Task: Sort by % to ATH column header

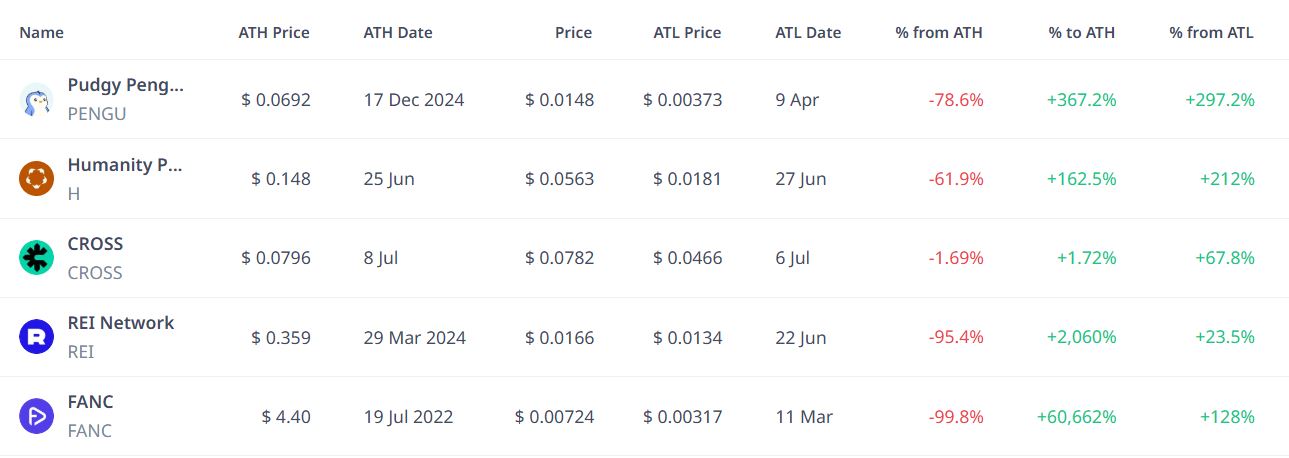Action: pyautogui.click(x=1082, y=32)
